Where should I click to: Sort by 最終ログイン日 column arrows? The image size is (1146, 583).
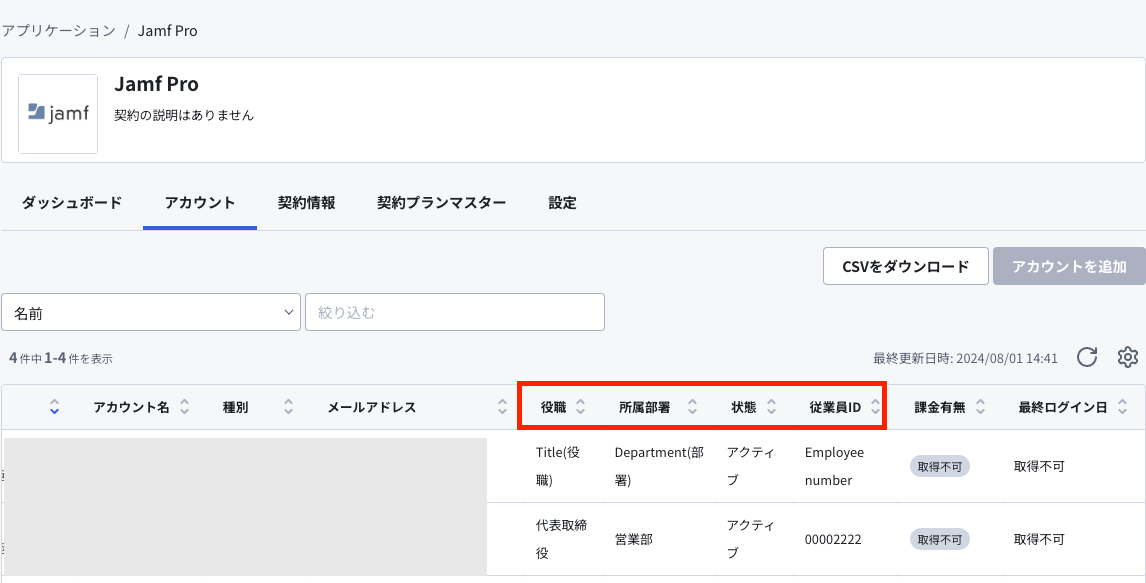tap(1123, 407)
